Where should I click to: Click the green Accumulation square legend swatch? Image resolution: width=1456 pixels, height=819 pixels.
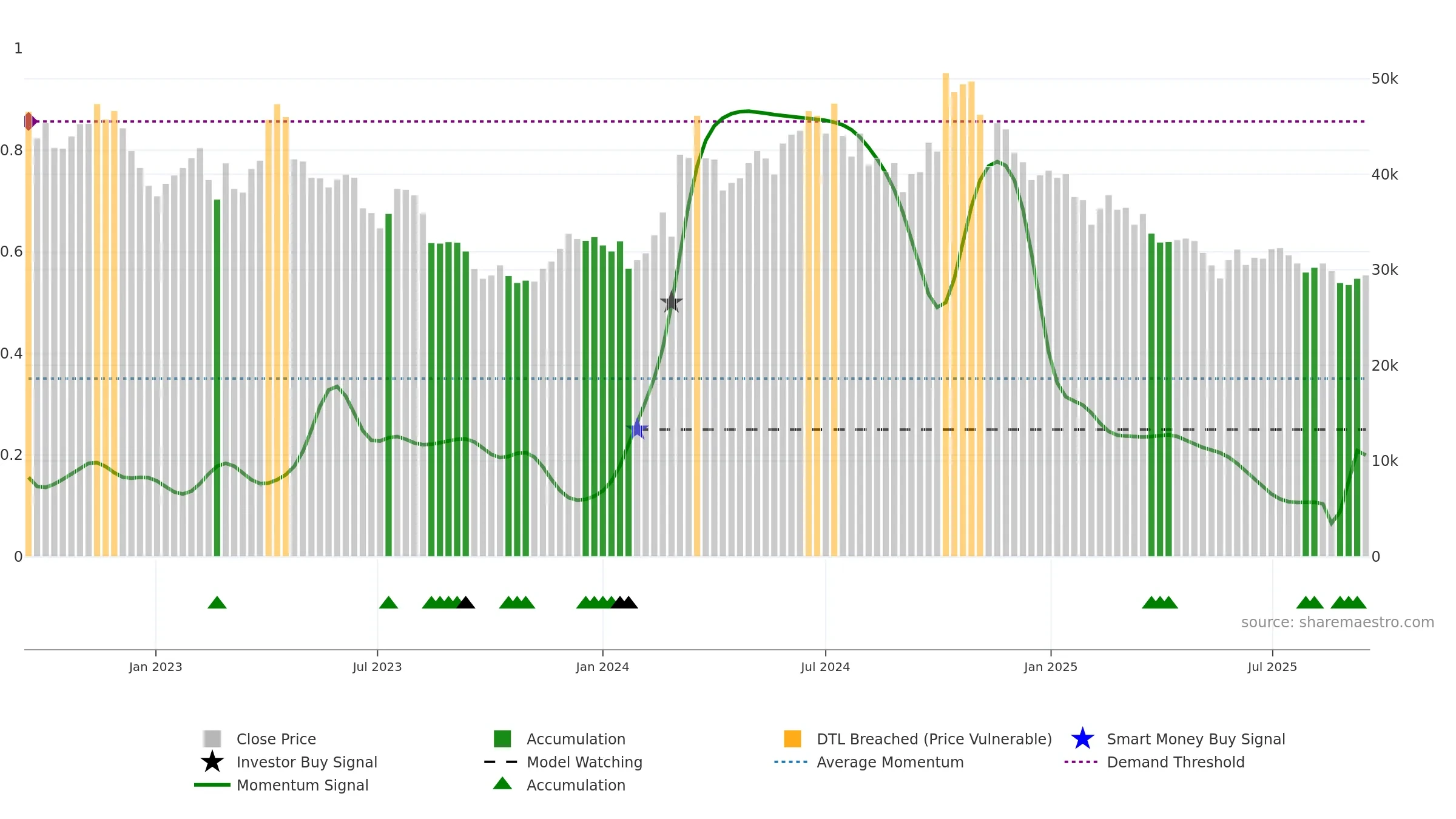pyautogui.click(x=502, y=739)
